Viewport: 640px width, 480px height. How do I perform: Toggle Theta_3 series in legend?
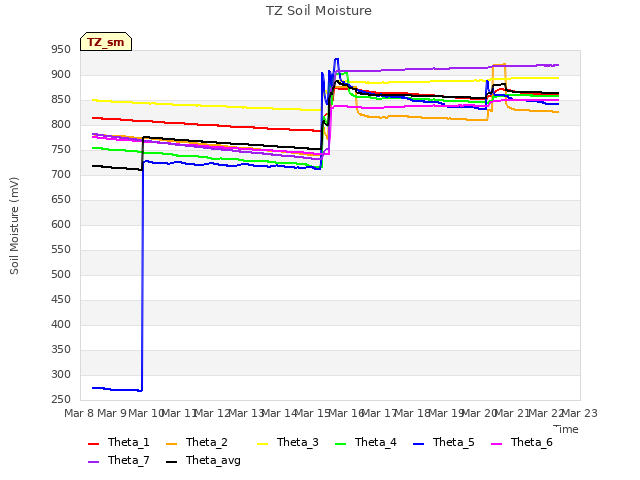[x=288, y=442]
